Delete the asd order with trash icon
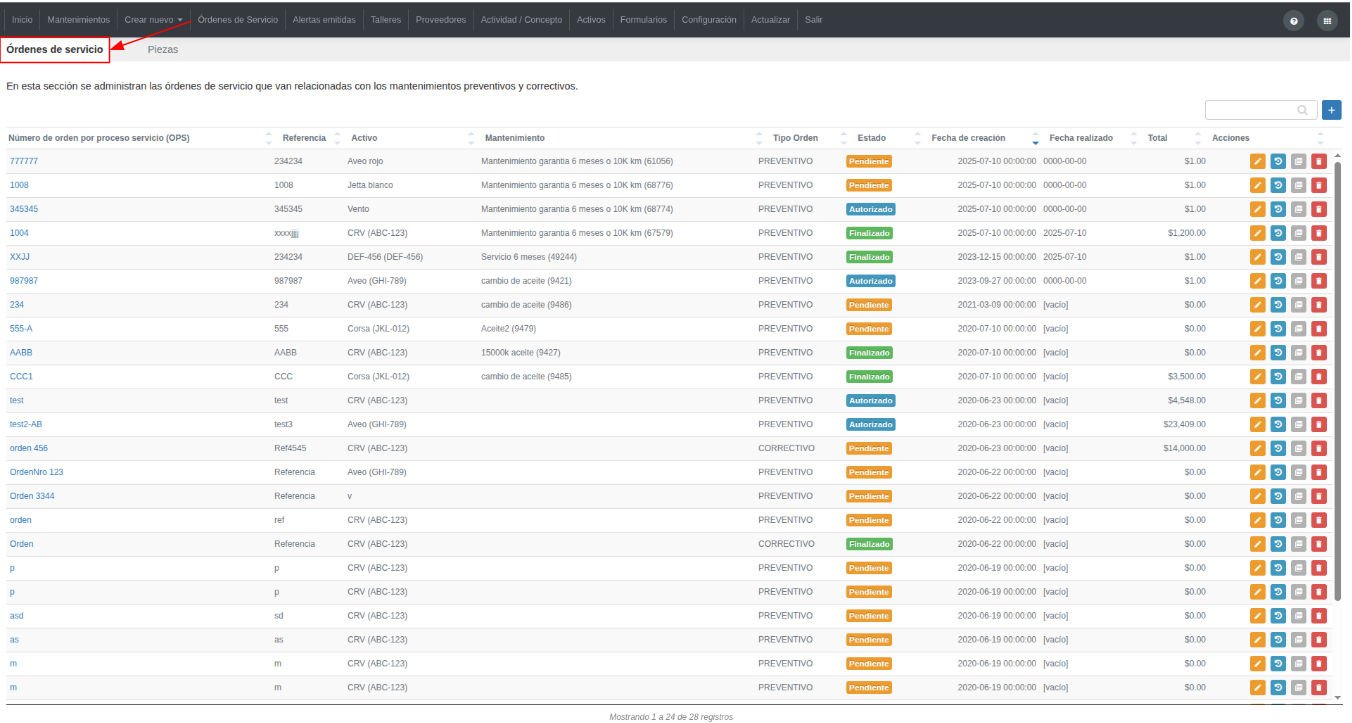The image size is (1352, 723). click(1319, 616)
